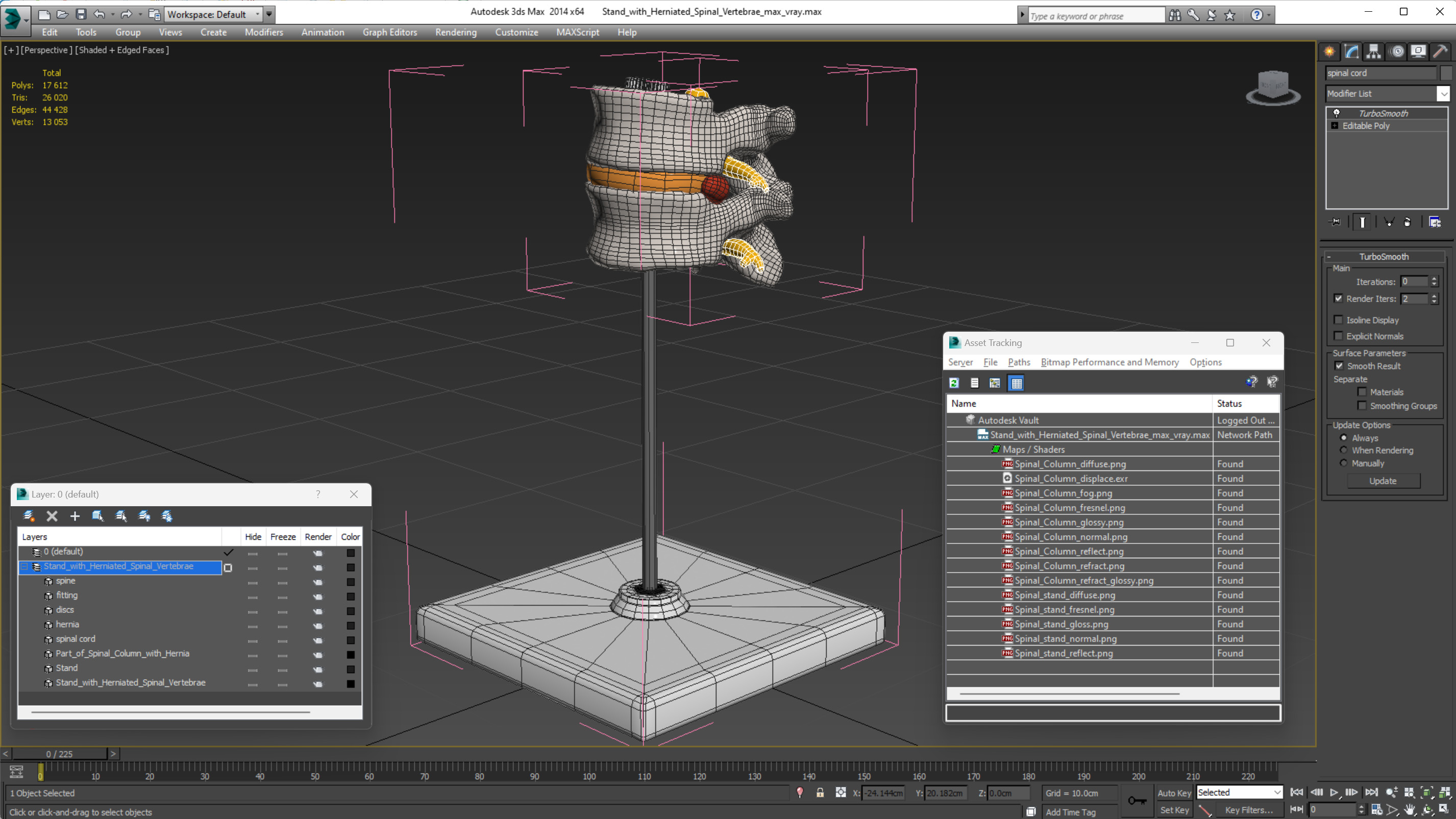Click Go to End playback button
This screenshot has height=819, width=1456.
pyautogui.click(x=1371, y=792)
